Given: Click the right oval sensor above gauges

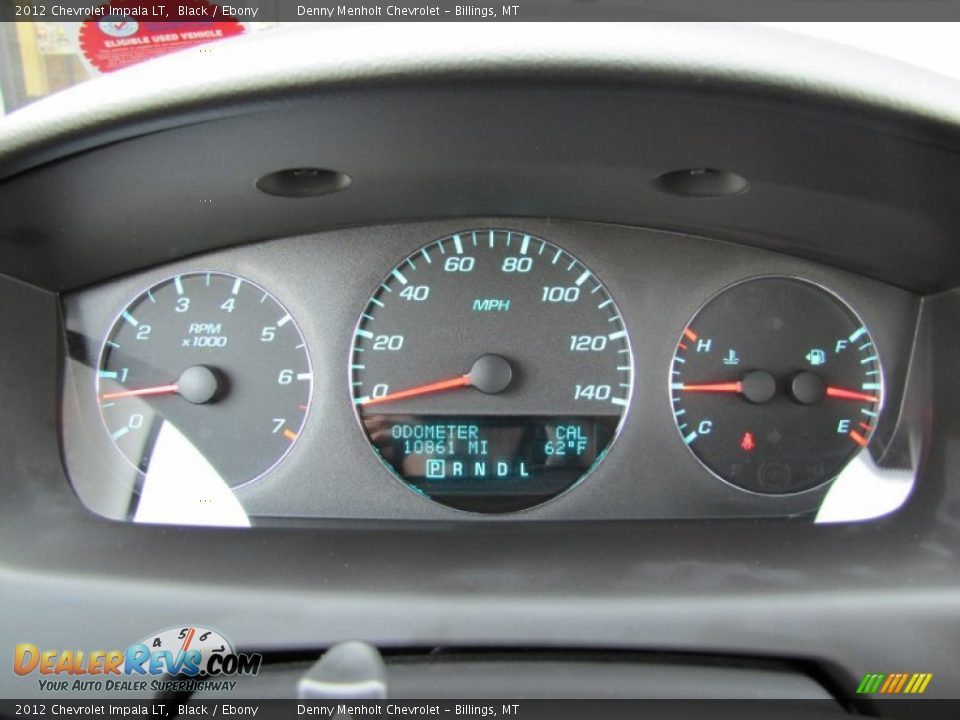Looking at the screenshot, I should [x=700, y=182].
